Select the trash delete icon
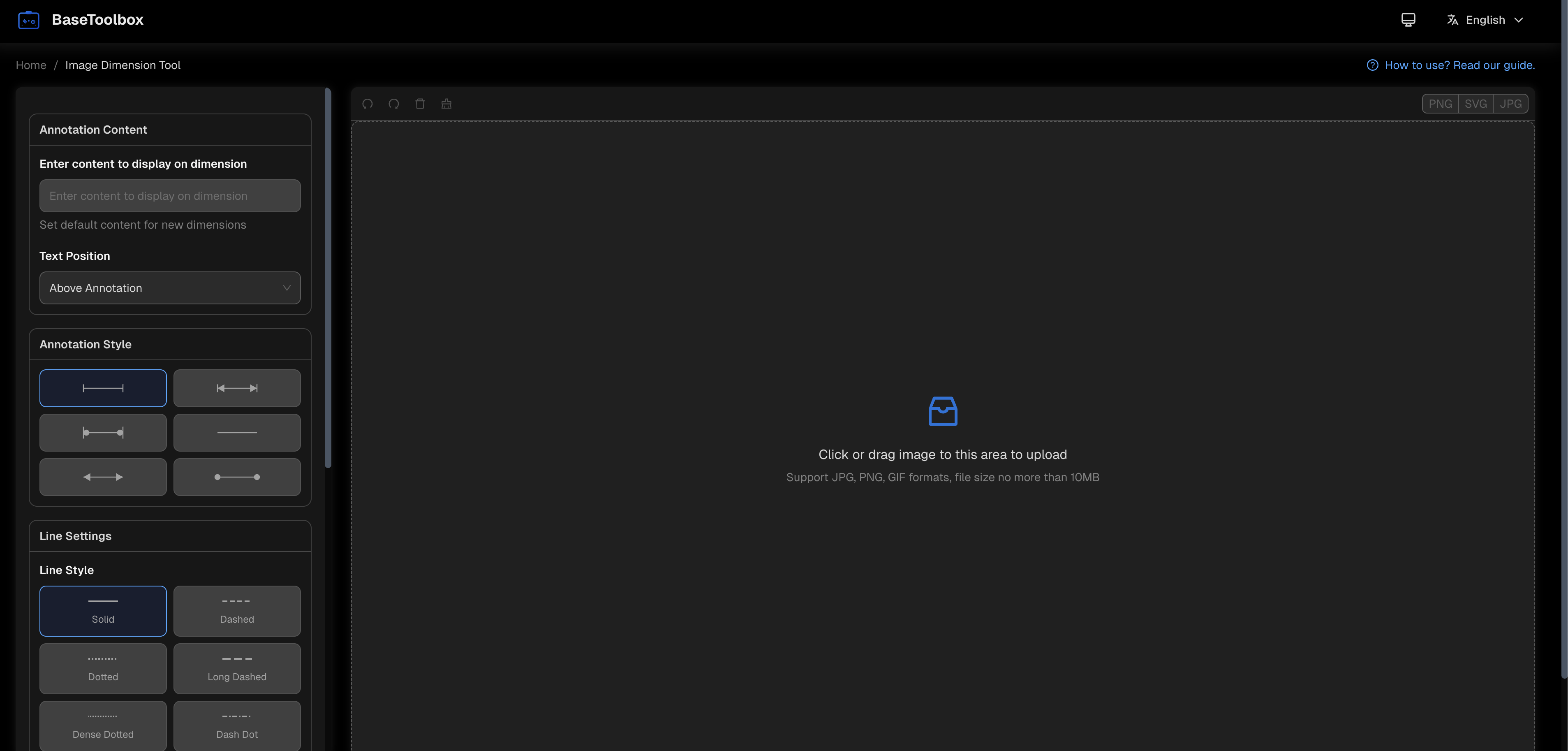Image resolution: width=1568 pixels, height=751 pixels. 420,104
